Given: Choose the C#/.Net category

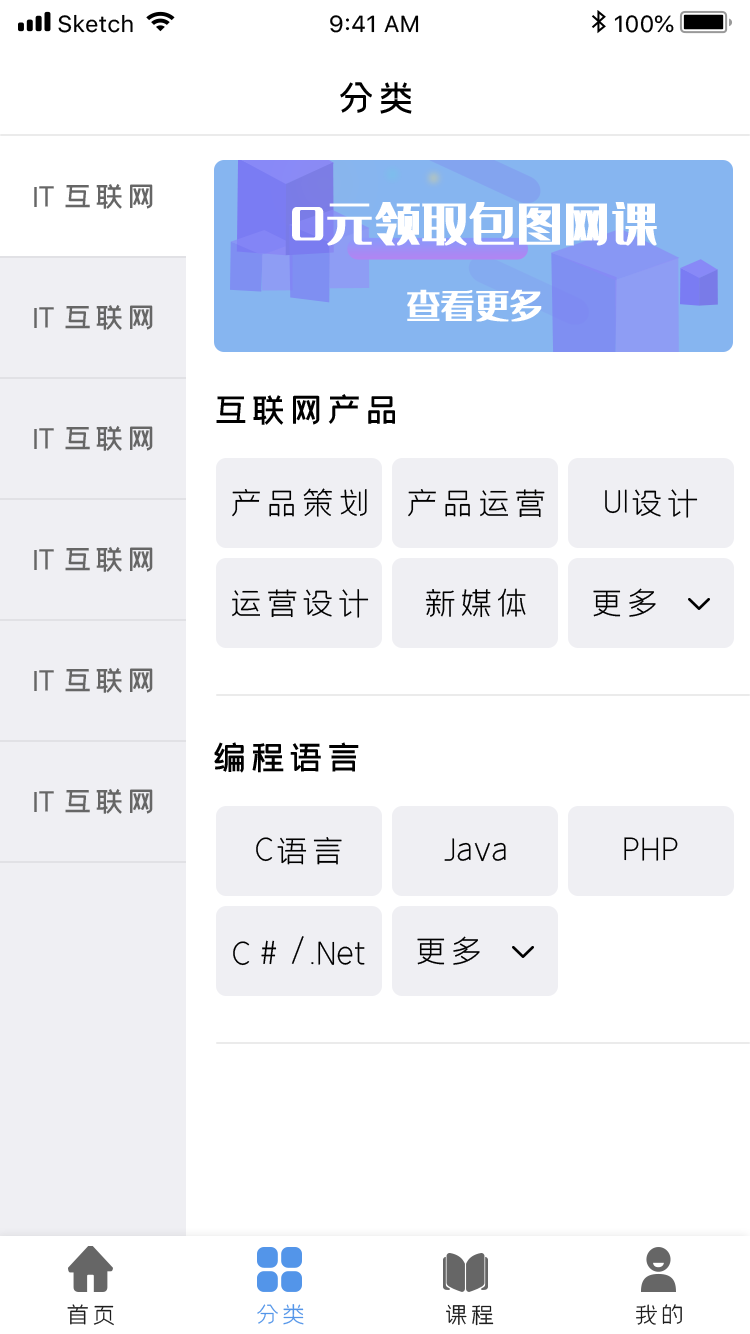Looking at the screenshot, I should coord(299,951).
